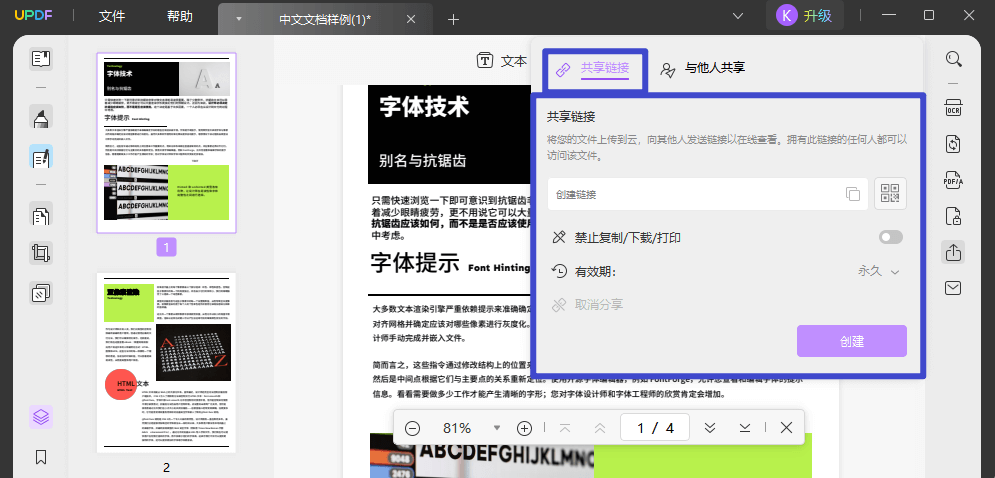Click the K account avatar
This screenshot has height=478, width=995.
(x=787, y=16)
